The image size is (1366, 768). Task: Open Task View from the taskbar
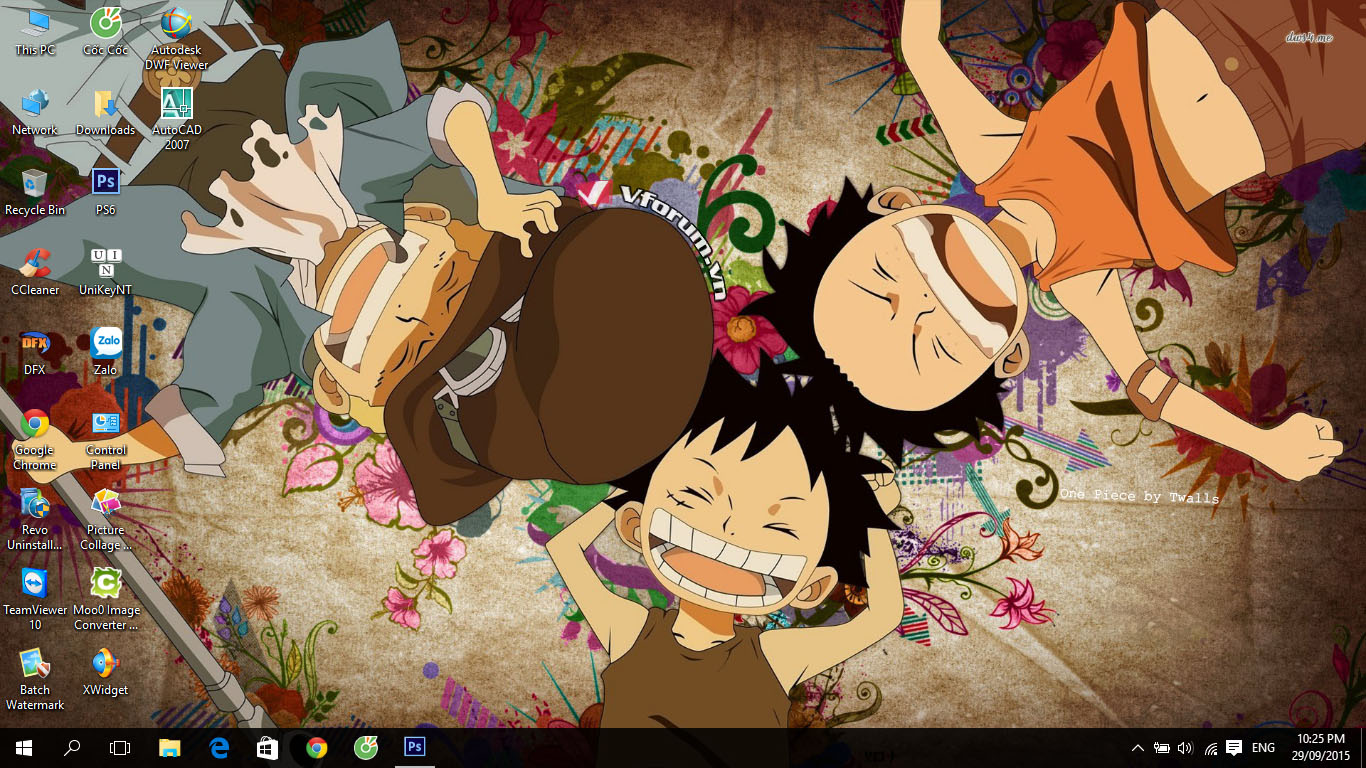tap(120, 747)
